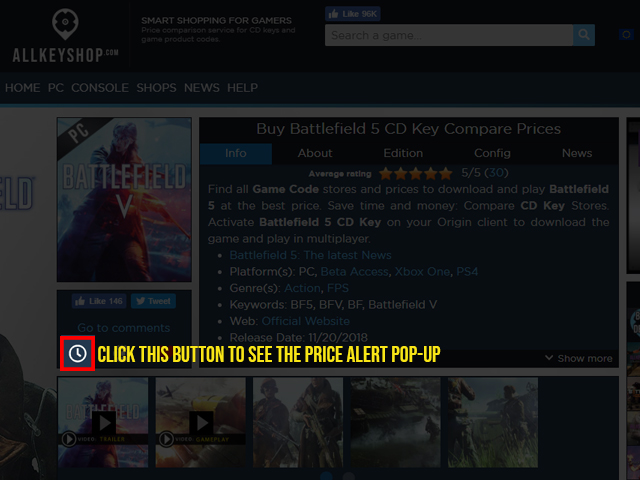Click the price alert clock icon

[x=78, y=354]
